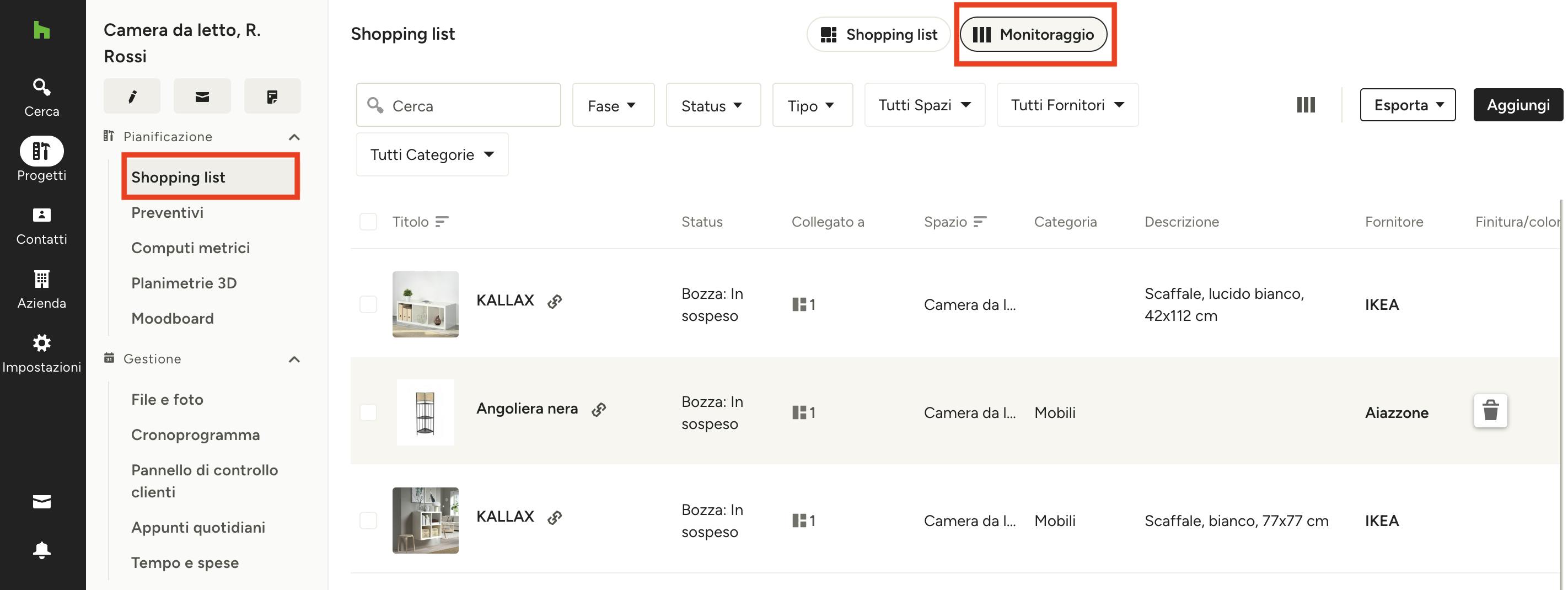The width and height of the screenshot is (1568, 590).
Task: Open the Azienda section
Action: pos(41,289)
